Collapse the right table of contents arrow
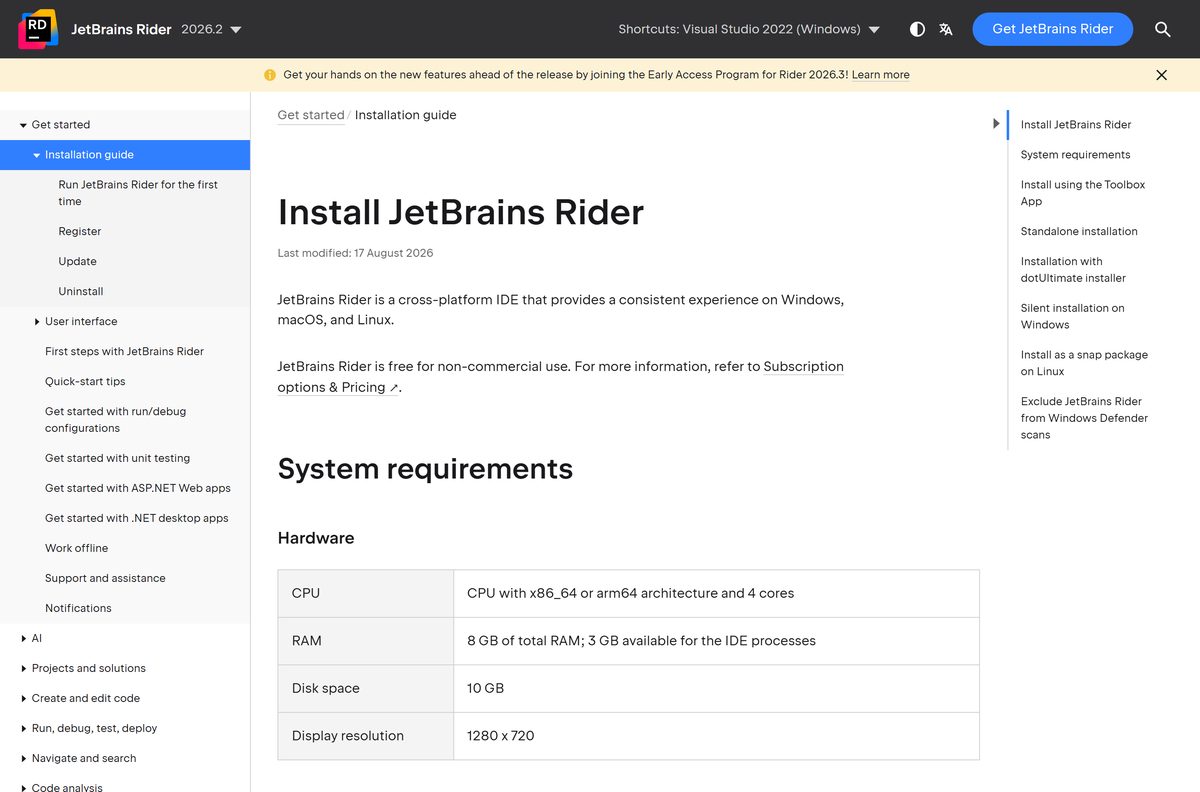The height and width of the screenshot is (792, 1200). (996, 124)
